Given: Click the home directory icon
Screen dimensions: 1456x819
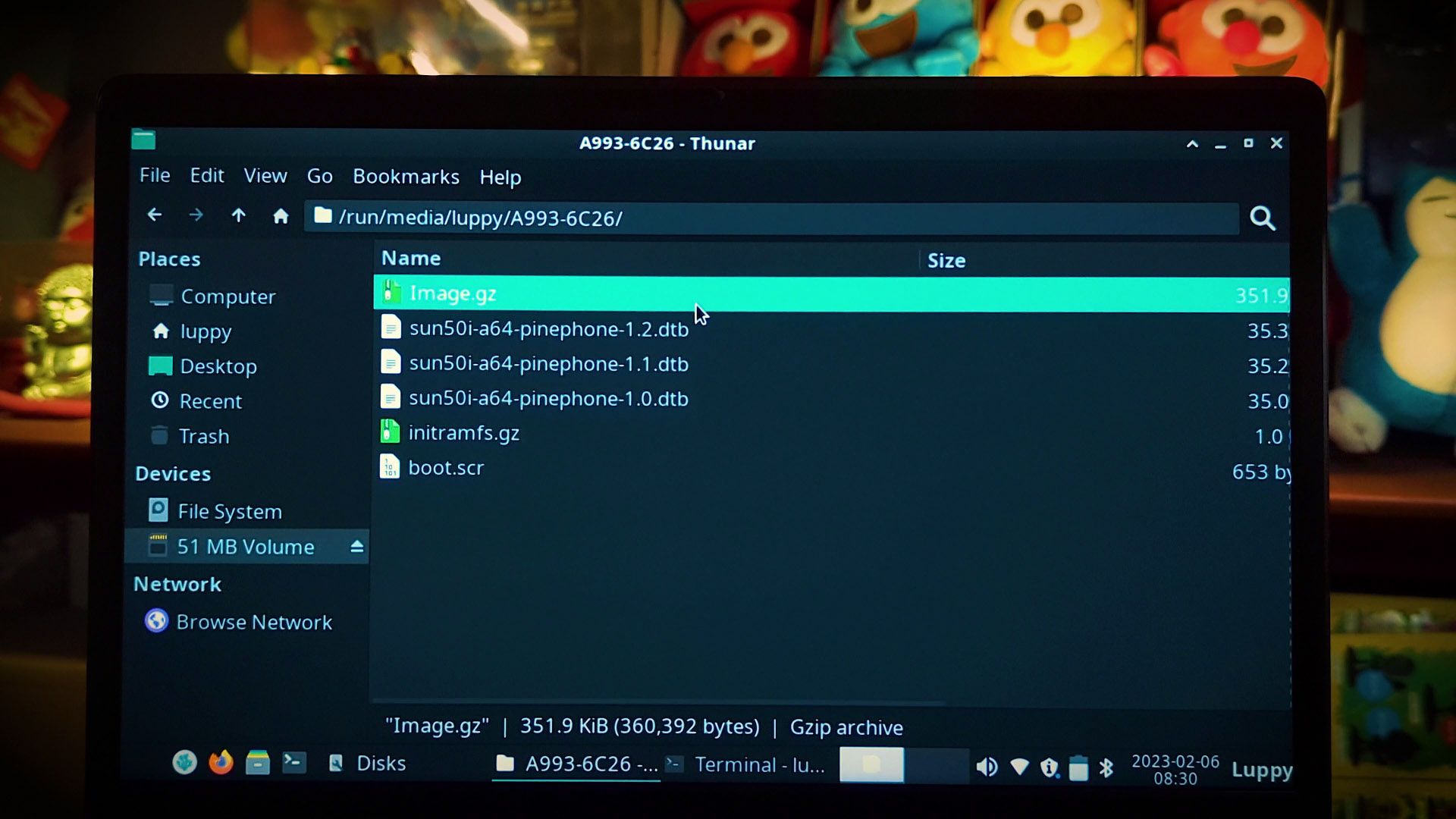Looking at the screenshot, I should [x=281, y=217].
